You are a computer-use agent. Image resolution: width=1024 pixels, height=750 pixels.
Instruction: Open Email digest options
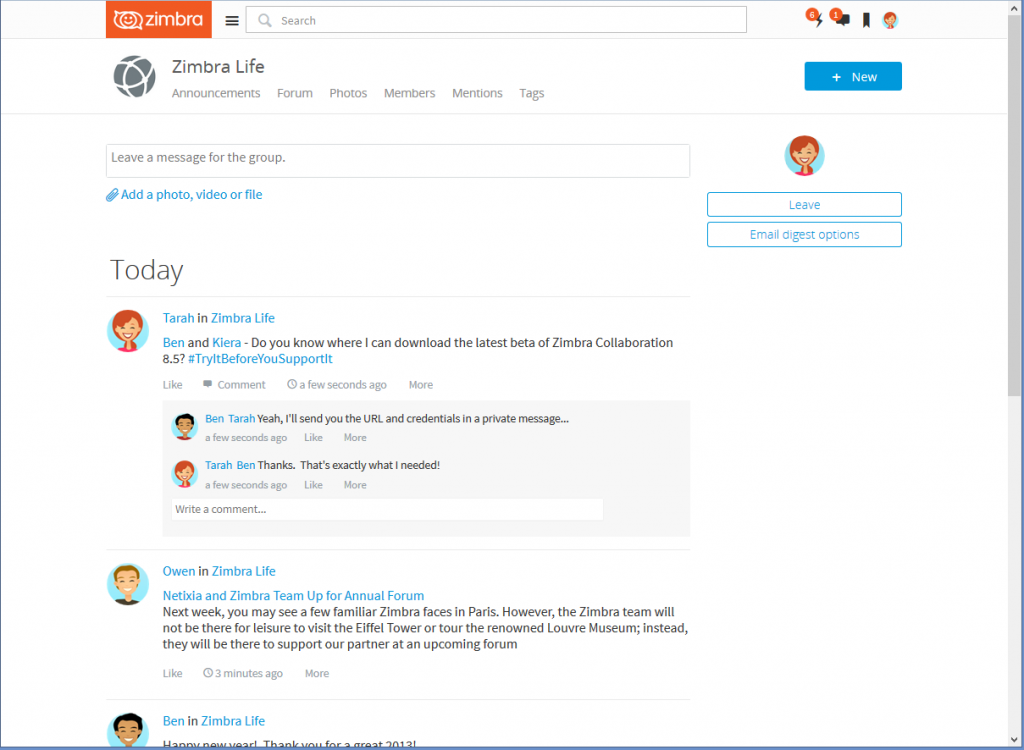point(804,235)
